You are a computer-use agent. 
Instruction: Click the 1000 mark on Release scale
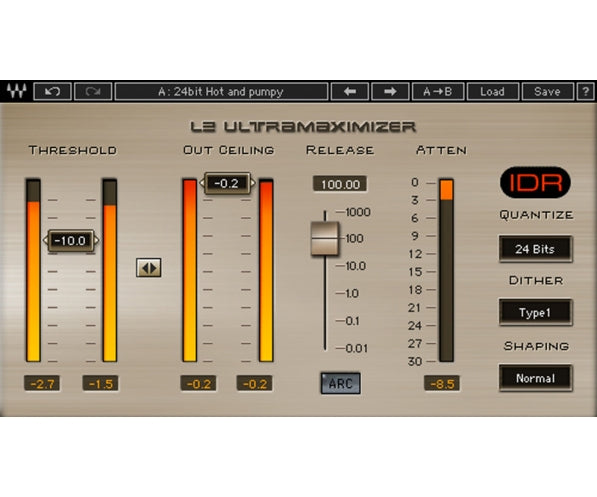358,212
